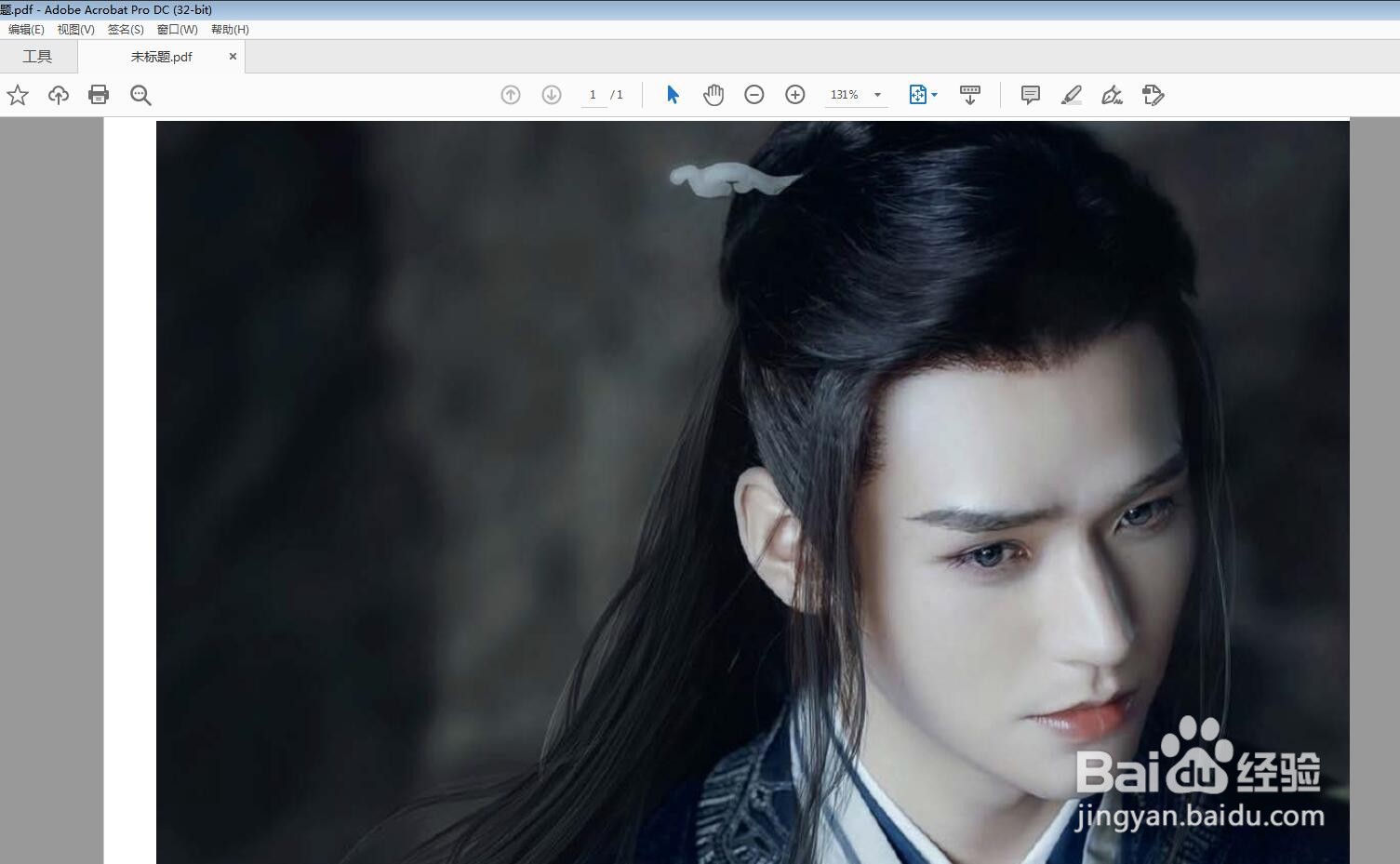The width and height of the screenshot is (1400, 864).
Task: Zoom in with plus button
Action: tap(795, 95)
